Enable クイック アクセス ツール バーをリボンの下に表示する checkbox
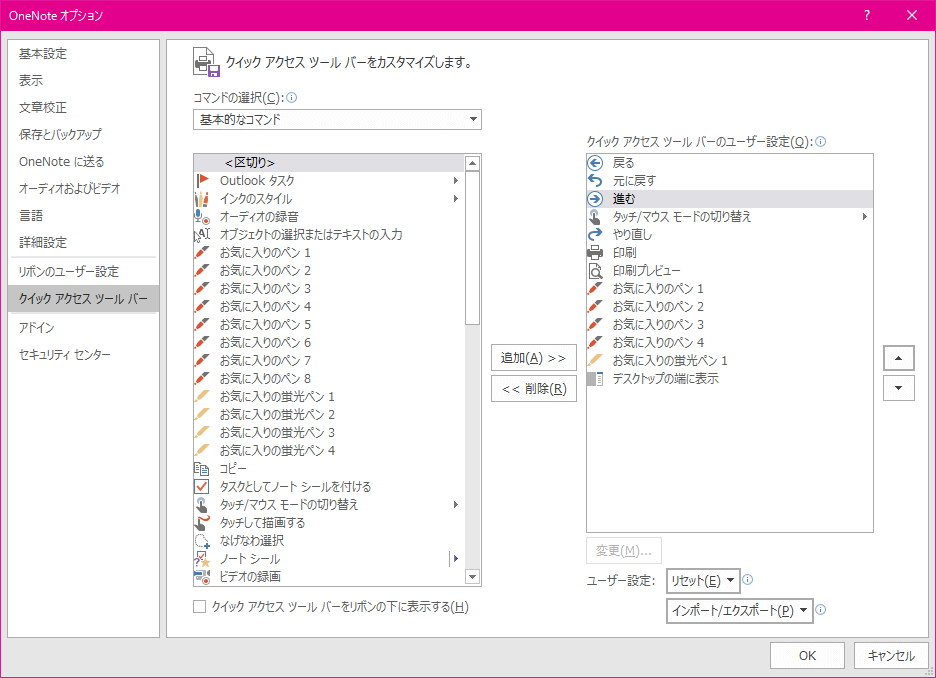This screenshot has width=936, height=678. (200, 607)
